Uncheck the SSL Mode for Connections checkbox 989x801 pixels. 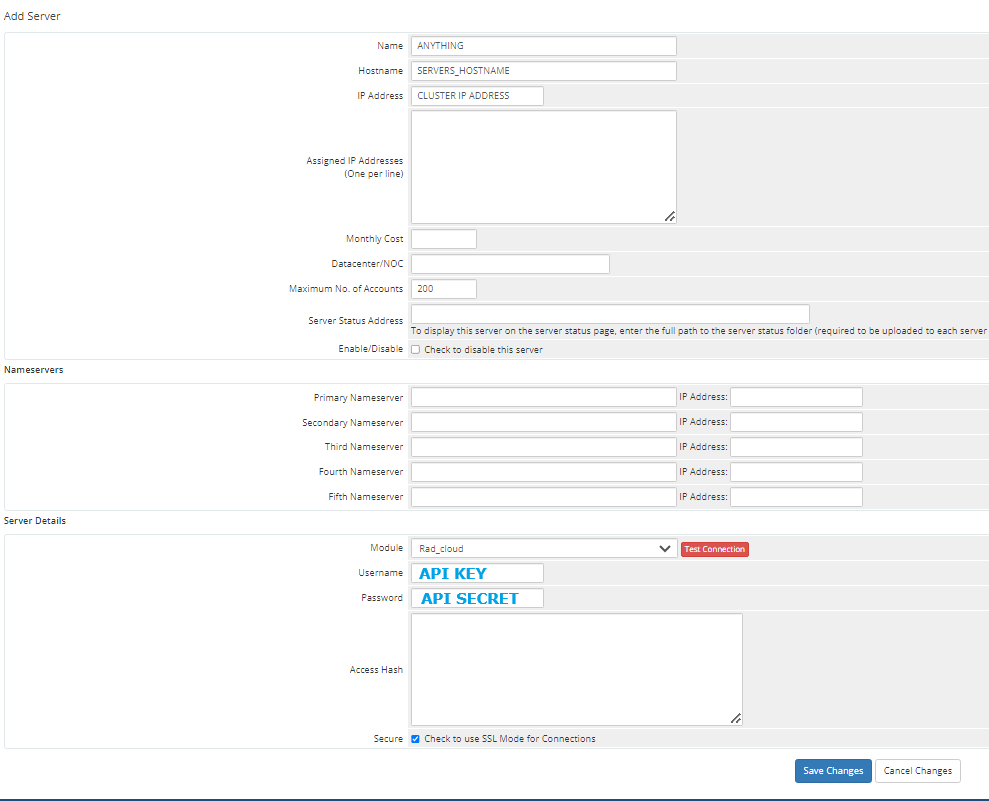tap(416, 739)
